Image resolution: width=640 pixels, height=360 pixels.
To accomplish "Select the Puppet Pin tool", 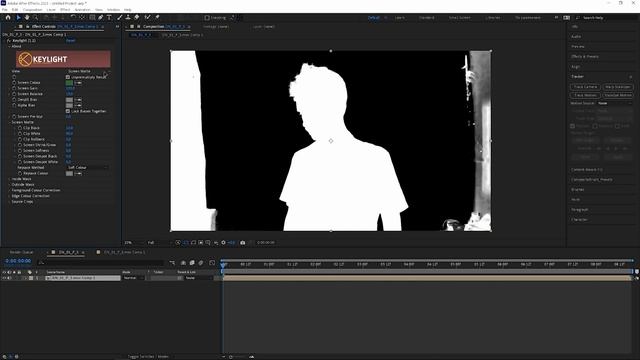I will [157, 18].
